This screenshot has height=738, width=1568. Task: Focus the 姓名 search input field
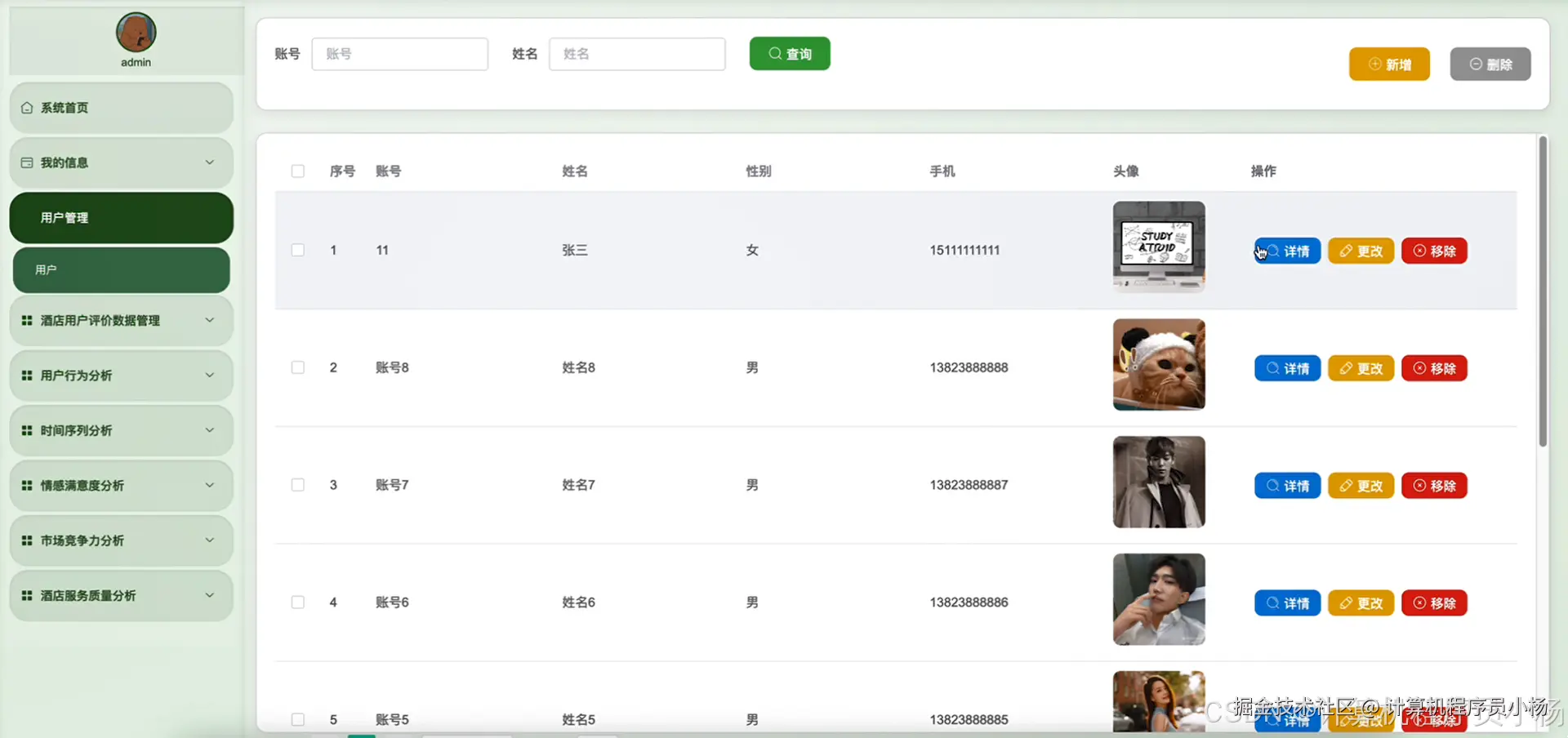637,54
